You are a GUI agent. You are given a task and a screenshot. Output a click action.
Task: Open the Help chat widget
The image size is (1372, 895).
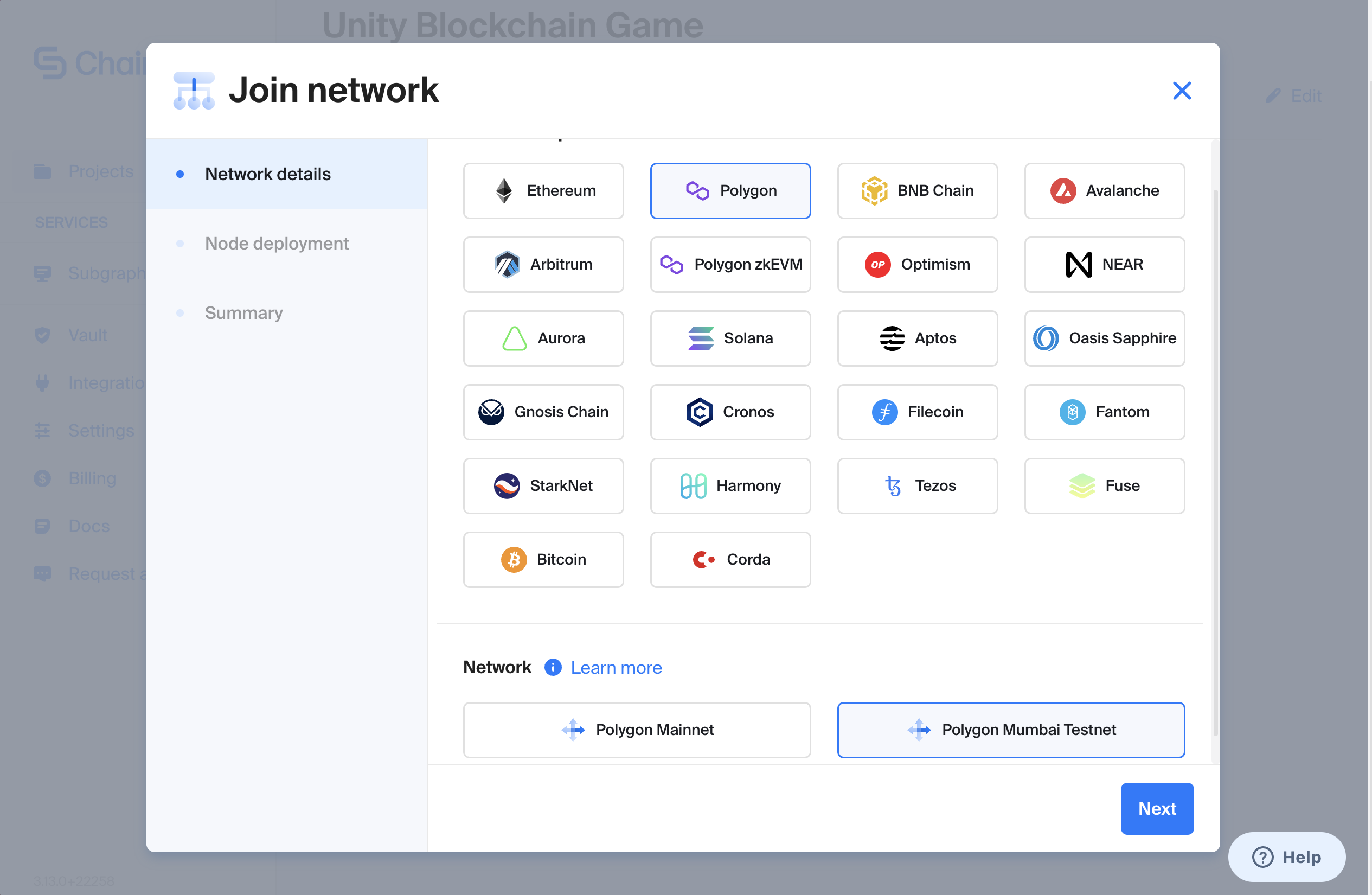[x=1287, y=856]
